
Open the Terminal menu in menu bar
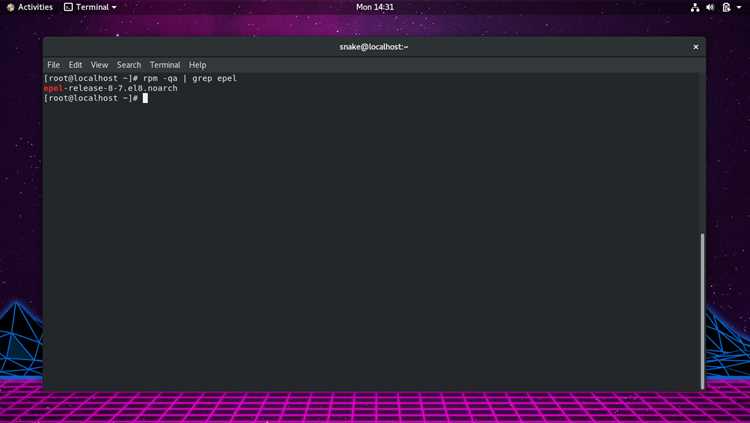tap(165, 65)
